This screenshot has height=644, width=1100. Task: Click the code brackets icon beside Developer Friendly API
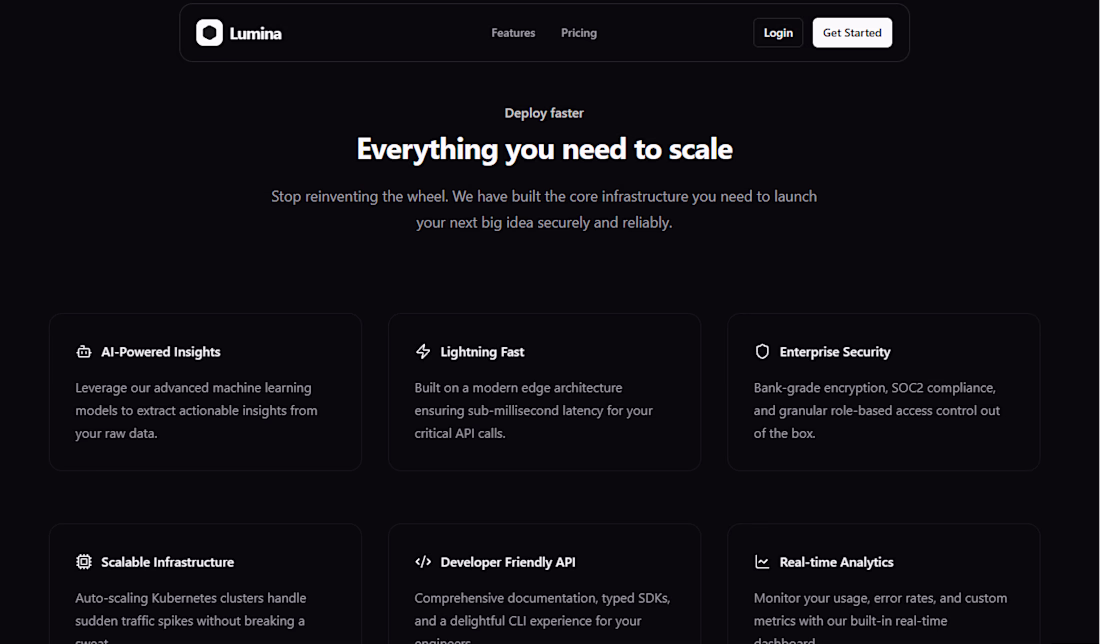coord(423,562)
